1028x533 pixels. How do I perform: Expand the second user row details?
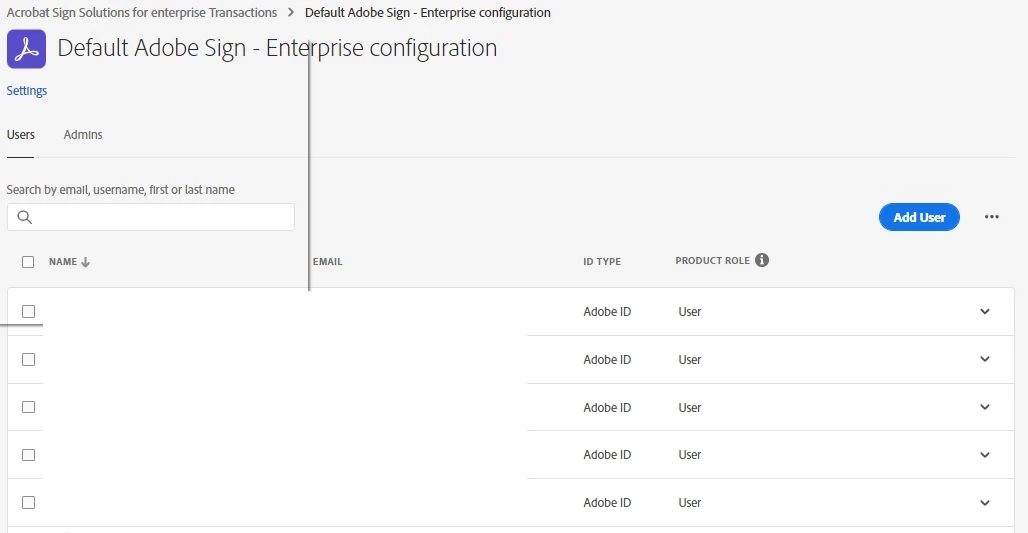(985, 359)
